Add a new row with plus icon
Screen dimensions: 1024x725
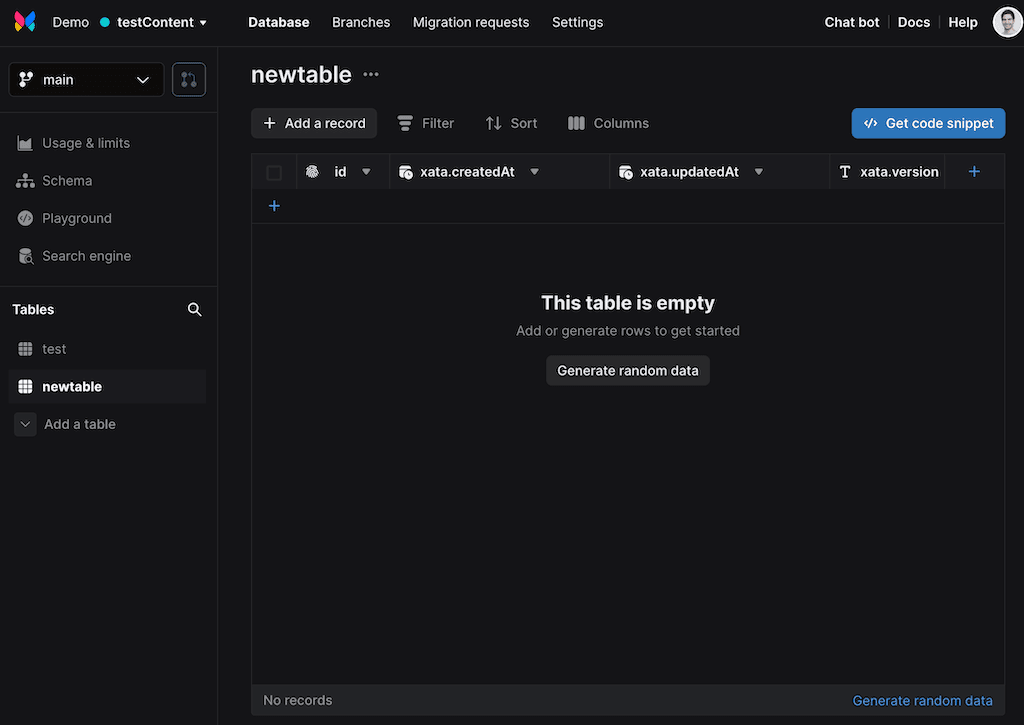tap(274, 206)
